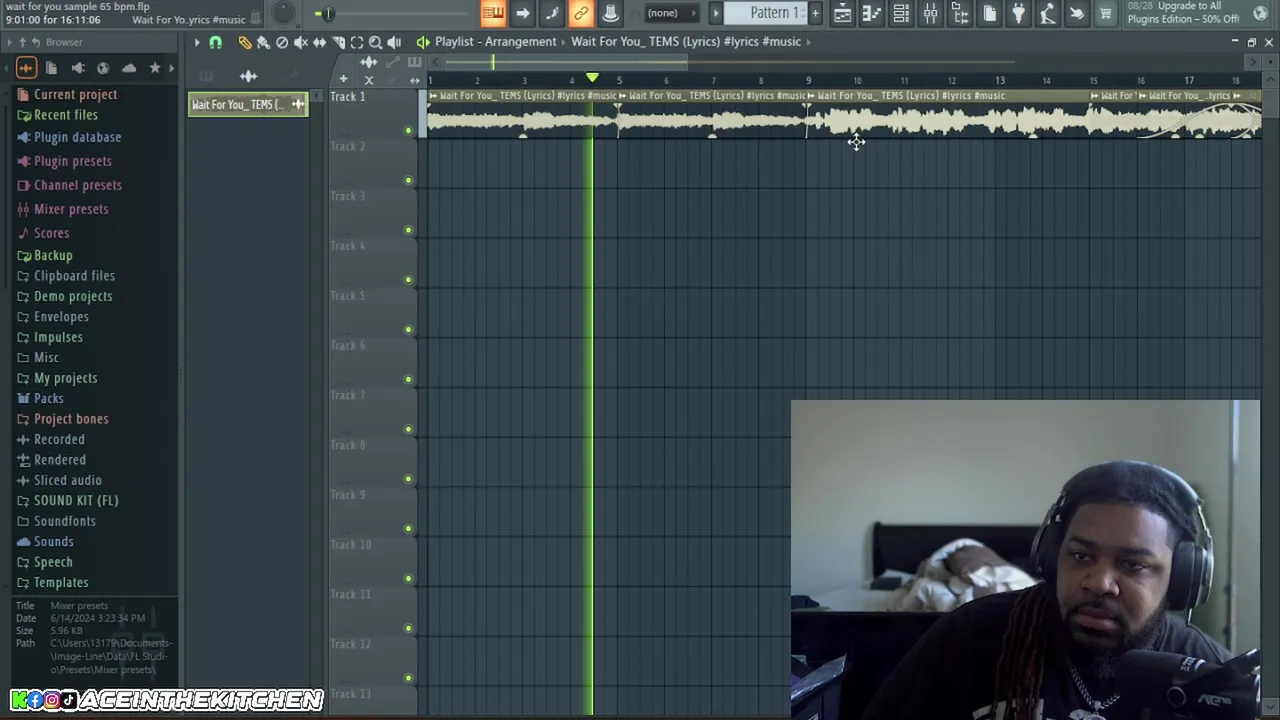Toggle the green snap magnet icon
1280x720 pixels.
click(215, 43)
